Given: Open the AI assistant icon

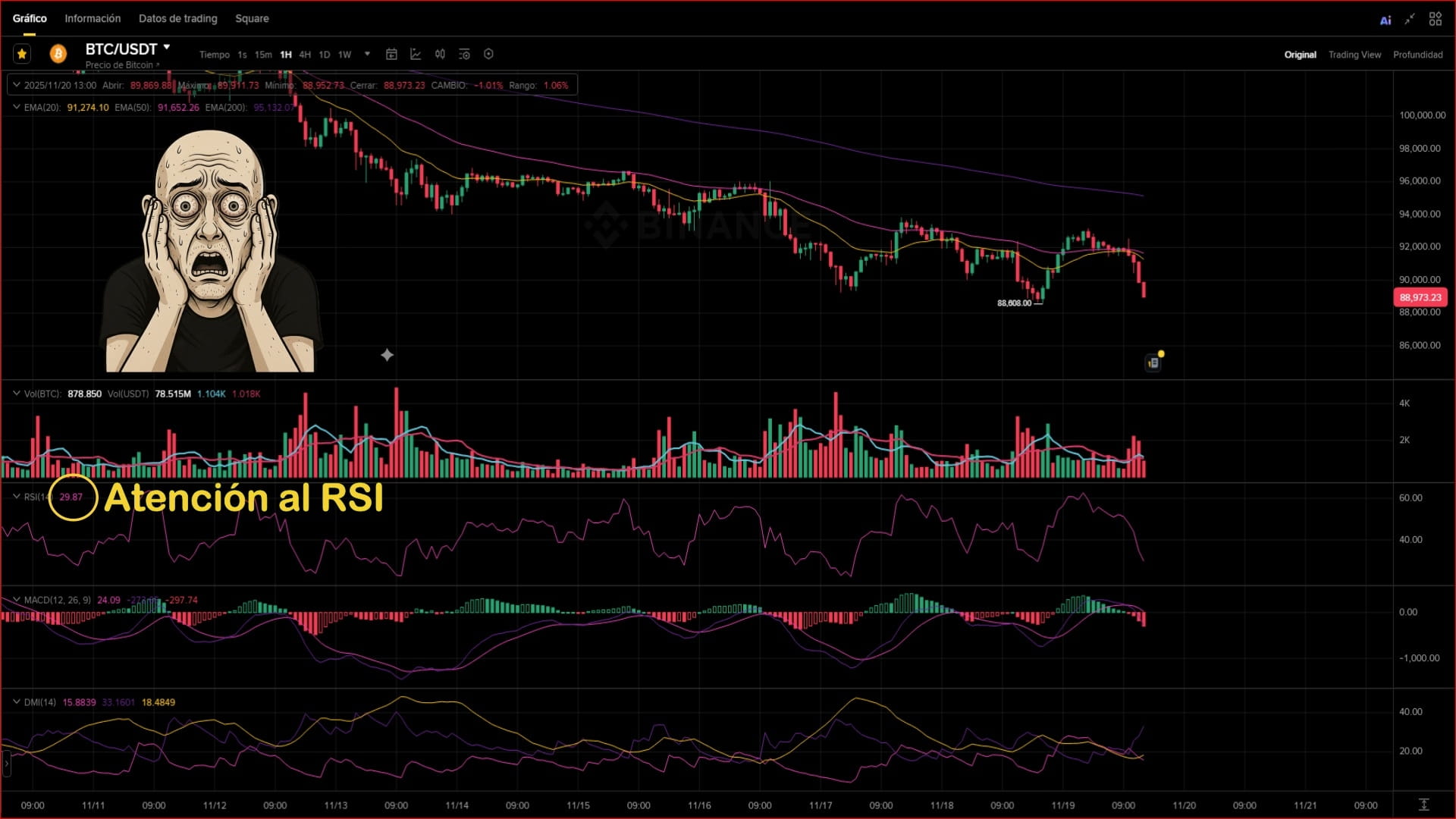Looking at the screenshot, I should click(x=1385, y=20).
